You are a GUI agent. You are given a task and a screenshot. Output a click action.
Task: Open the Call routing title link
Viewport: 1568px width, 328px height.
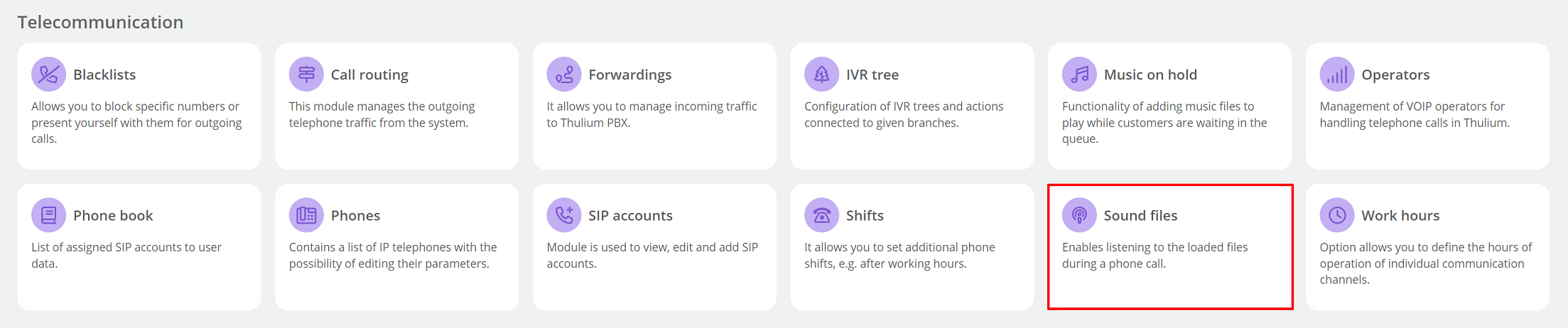coord(369,75)
